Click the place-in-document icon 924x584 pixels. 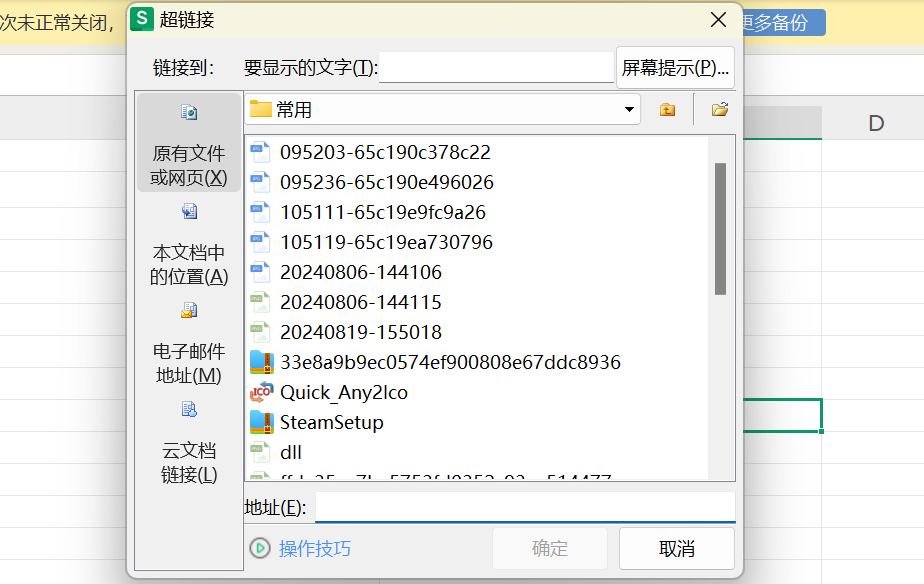[189, 211]
